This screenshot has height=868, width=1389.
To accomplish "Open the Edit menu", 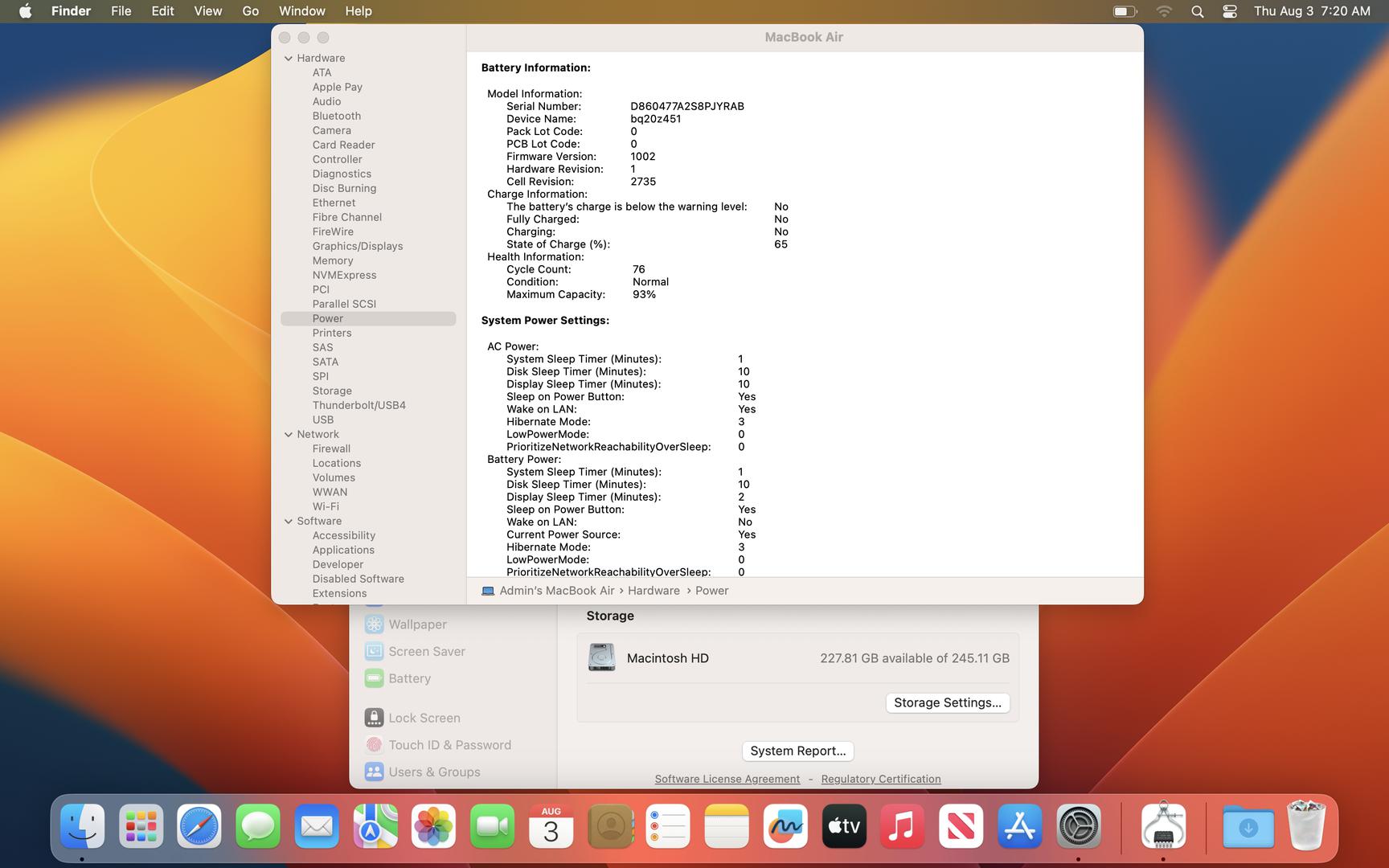I will pyautogui.click(x=162, y=11).
